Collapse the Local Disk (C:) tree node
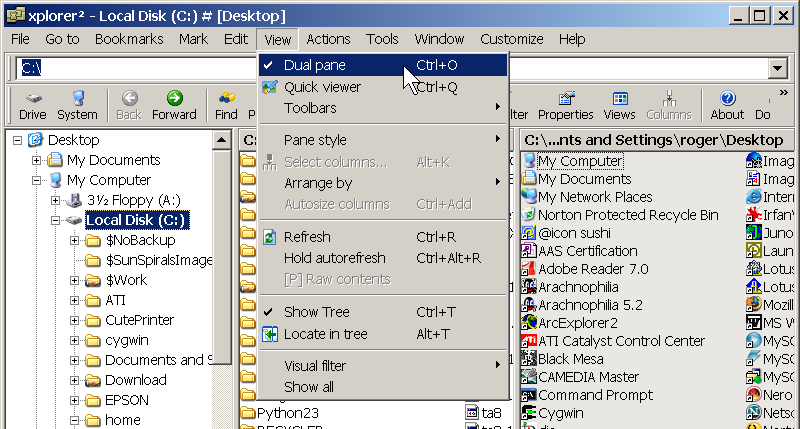Screen dimensions: 800x429 click(56, 220)
